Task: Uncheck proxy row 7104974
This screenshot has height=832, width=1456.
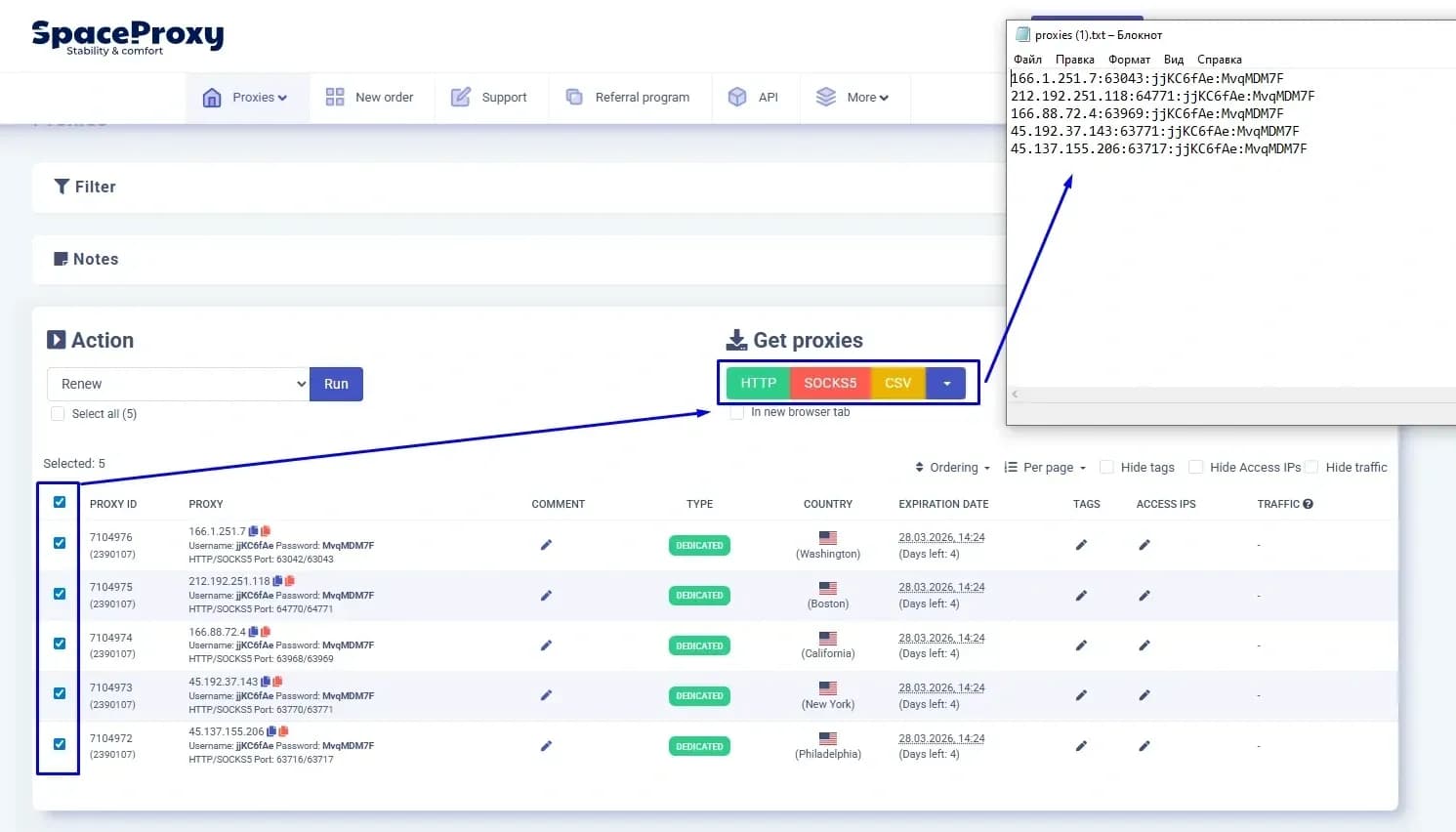Action: point(60,643)
